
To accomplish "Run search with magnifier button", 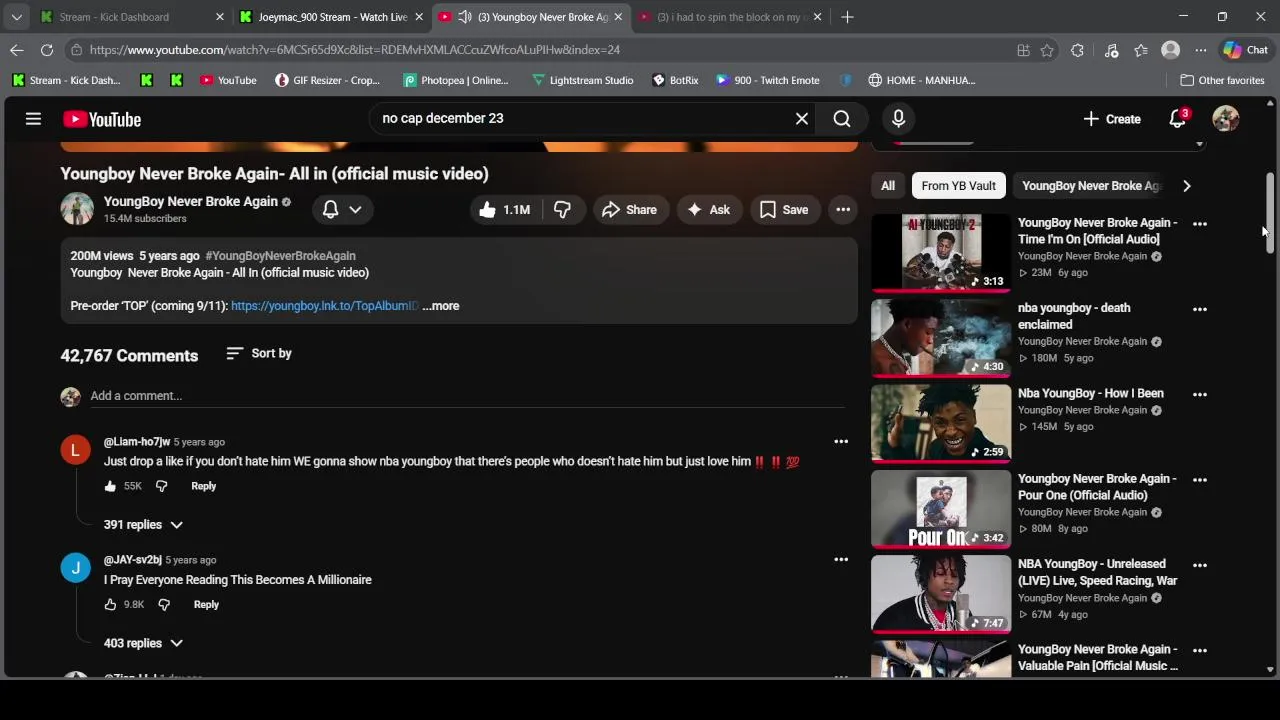I will (842, 119).
